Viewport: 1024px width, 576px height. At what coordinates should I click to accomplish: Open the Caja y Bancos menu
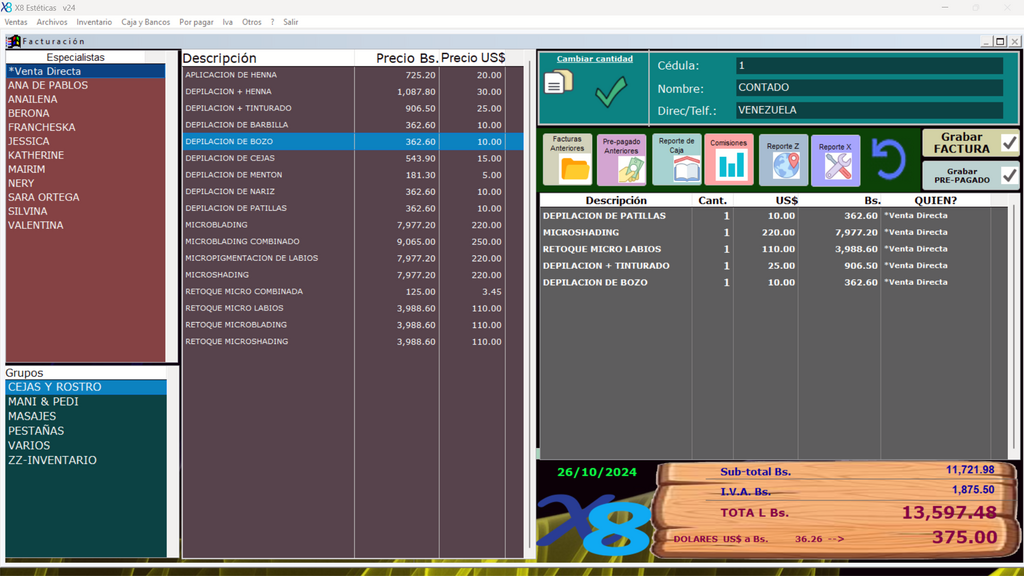click(145, 22)
